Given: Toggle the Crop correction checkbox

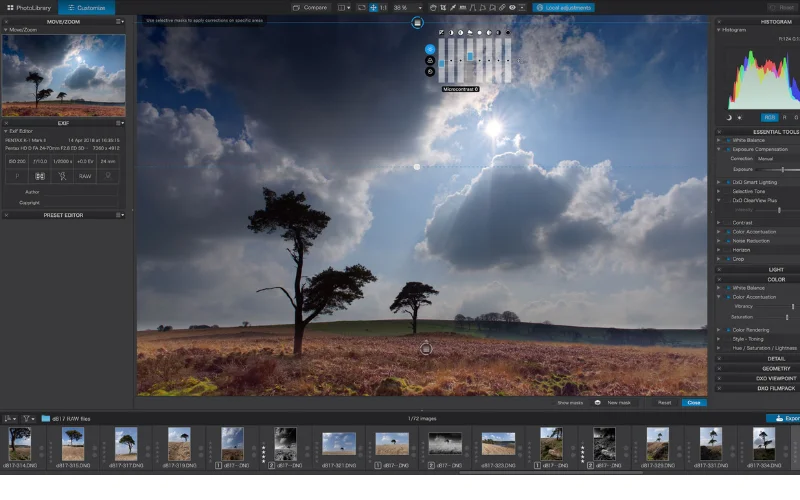Looking at the screenshot, I should (x=728, y=259).
